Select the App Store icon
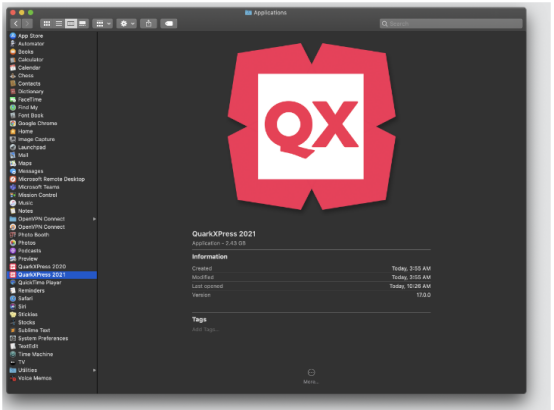 (13, 36)
